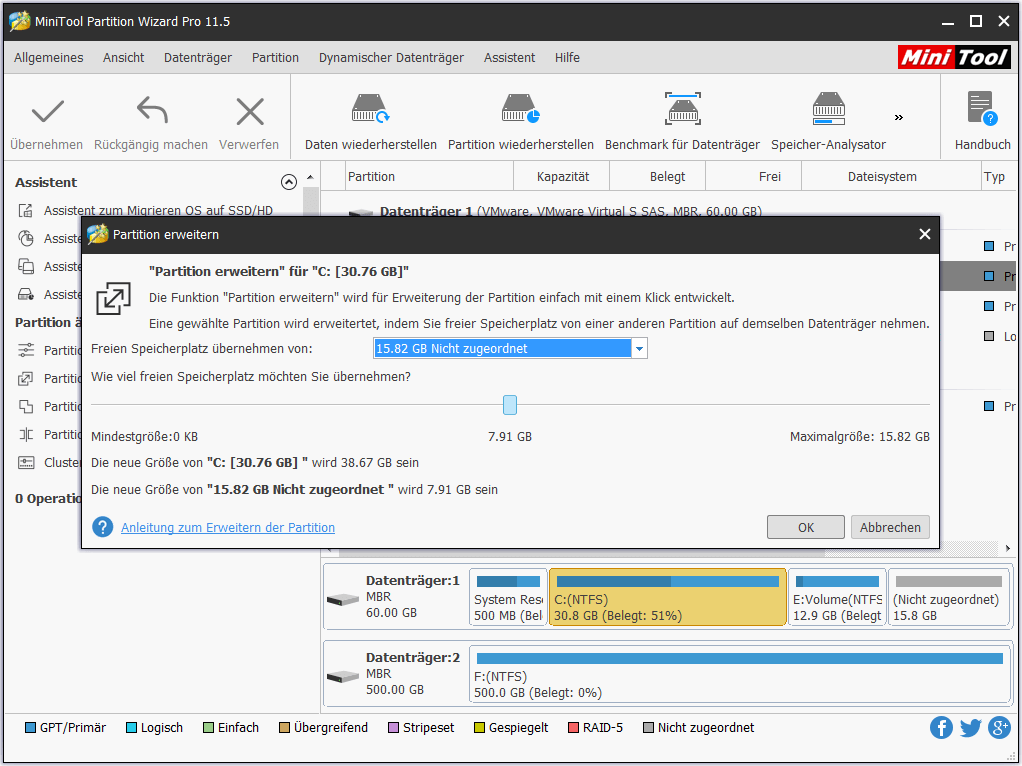Click the Stripeset legend swatch
Image resolution: width=1022 pixels, height=766 pixels.
pyautogui.click(x=393, y=728)
